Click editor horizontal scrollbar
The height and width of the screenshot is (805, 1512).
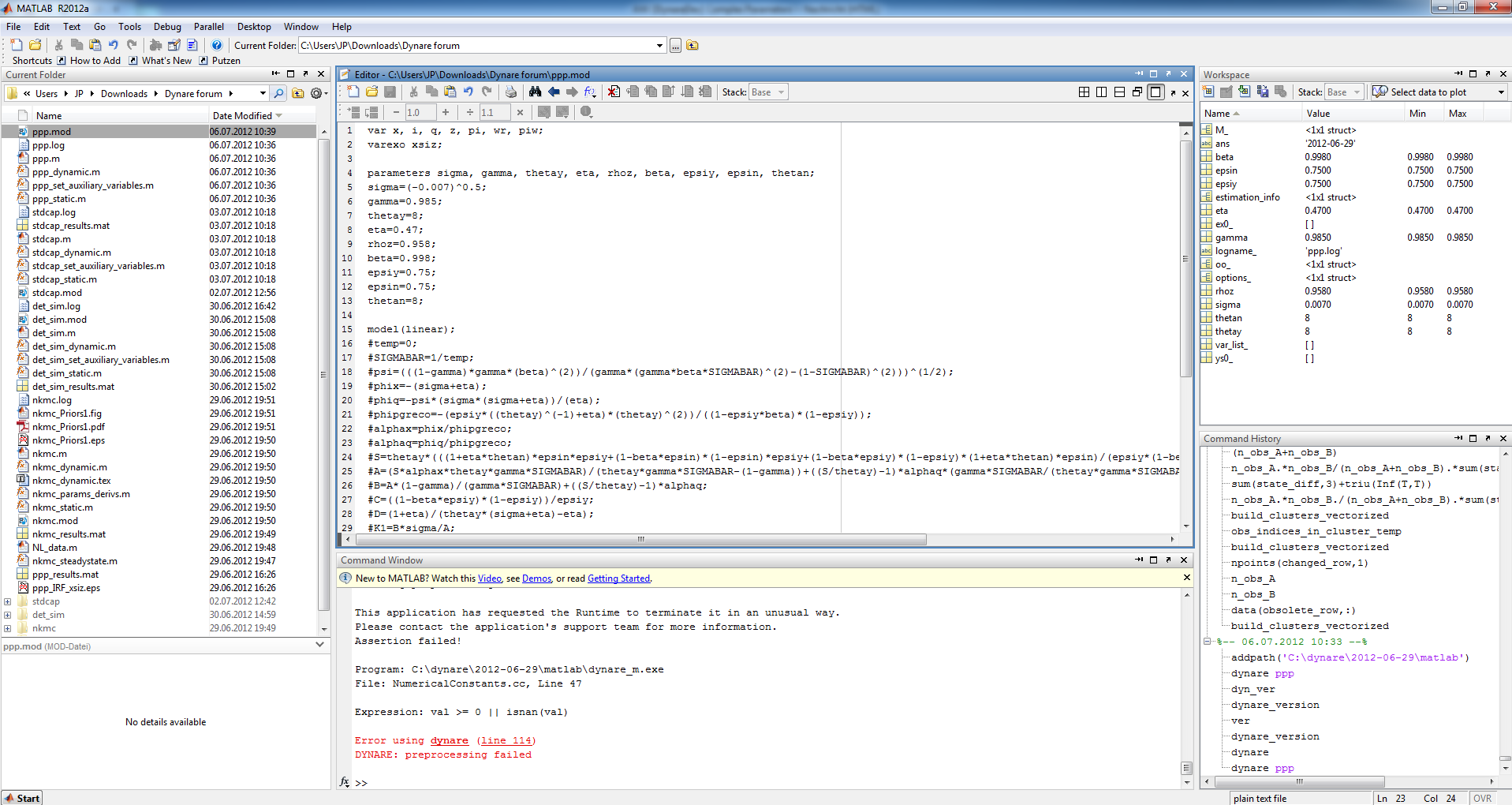[640, 540]
